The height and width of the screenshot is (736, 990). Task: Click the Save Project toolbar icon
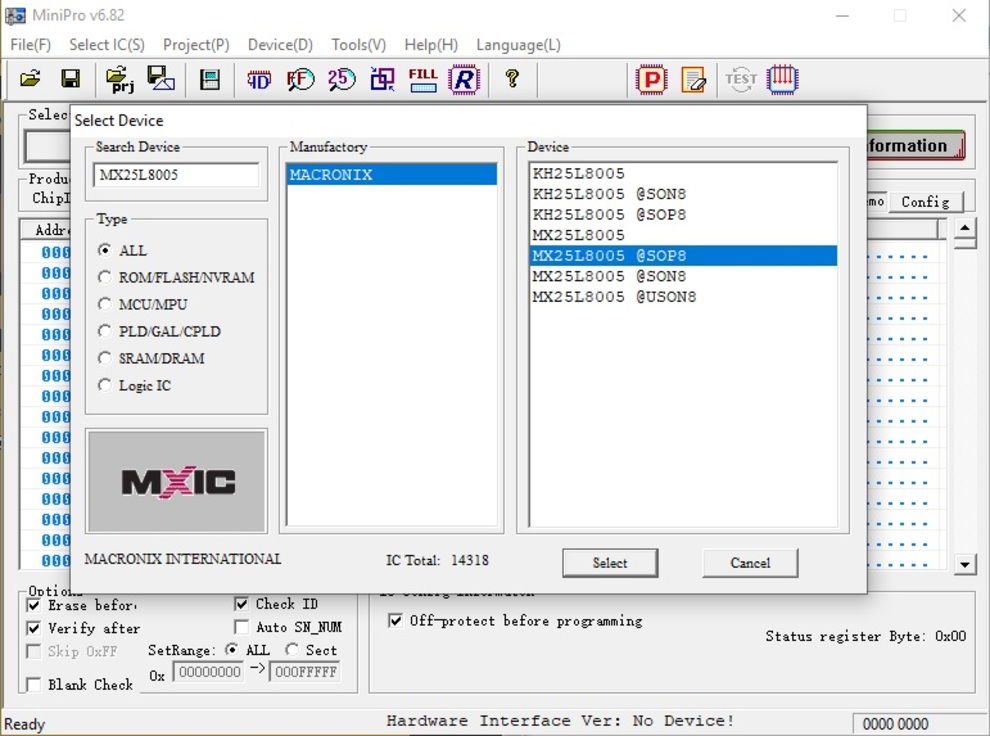(161, 78)
